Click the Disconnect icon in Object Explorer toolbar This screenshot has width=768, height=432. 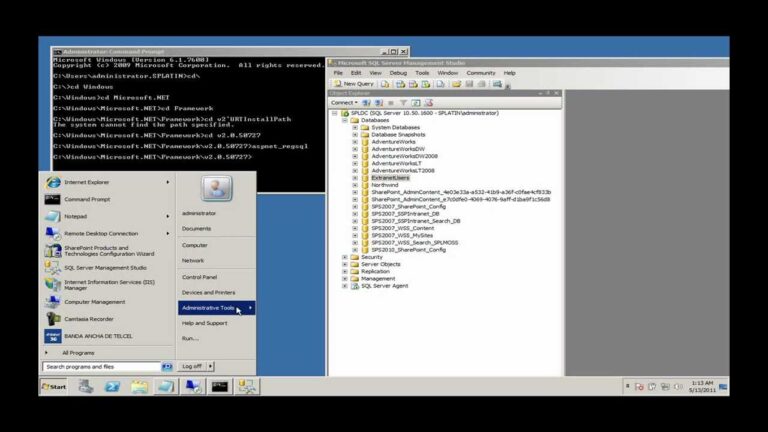(x=379, y=103)
